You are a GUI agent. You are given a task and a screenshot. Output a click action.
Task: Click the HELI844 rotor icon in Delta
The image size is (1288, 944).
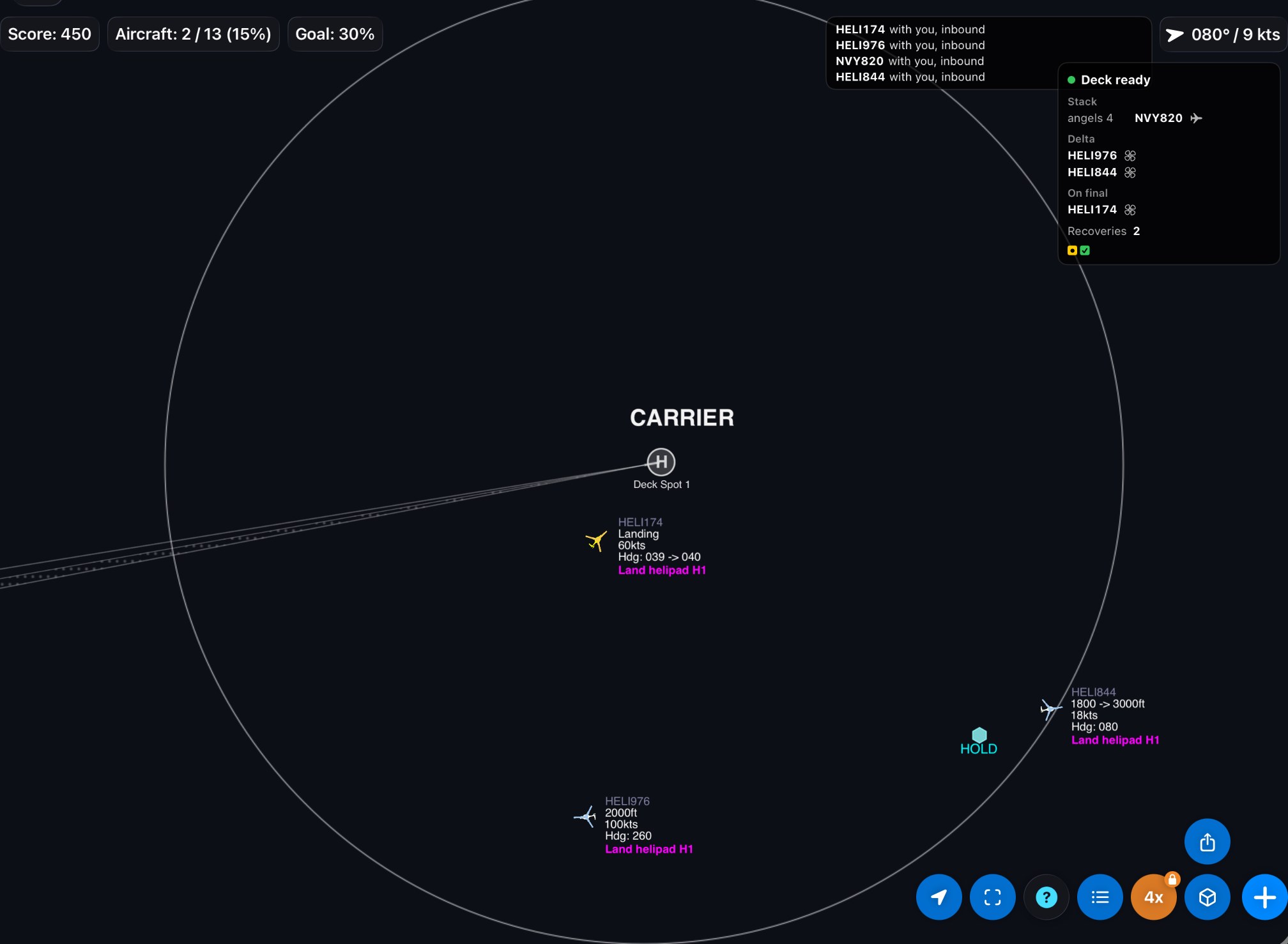point(1130,172)
